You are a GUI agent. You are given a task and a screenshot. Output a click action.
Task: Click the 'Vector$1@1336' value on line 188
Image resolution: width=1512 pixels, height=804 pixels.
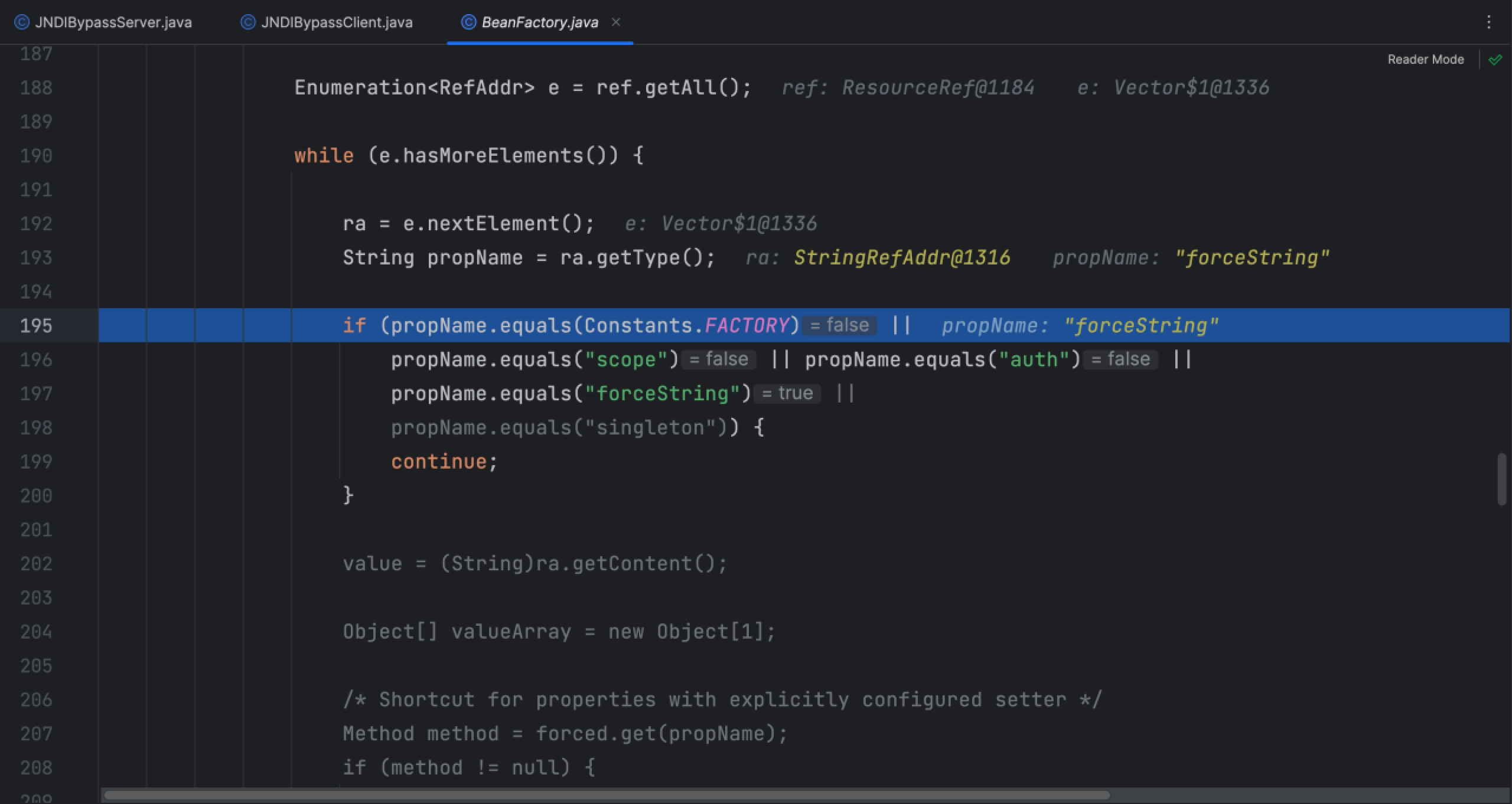coord(1191,87)
